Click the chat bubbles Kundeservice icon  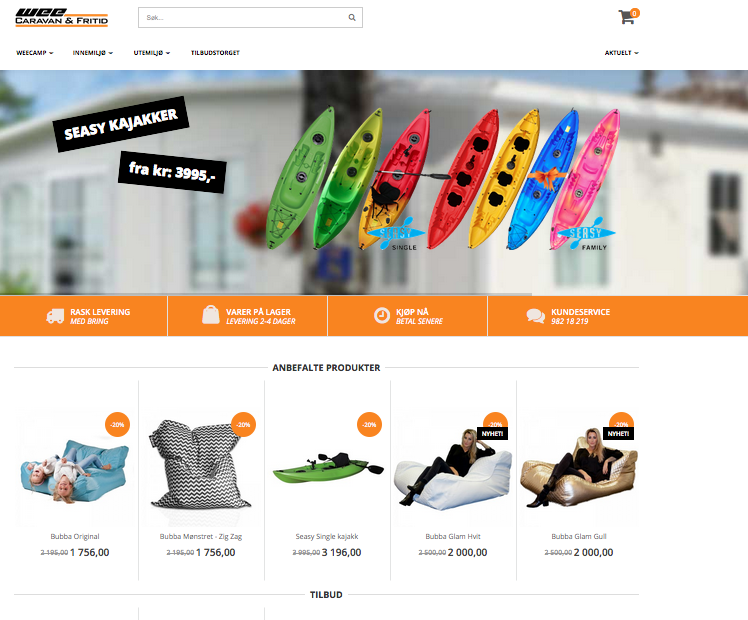click(535, 316)
